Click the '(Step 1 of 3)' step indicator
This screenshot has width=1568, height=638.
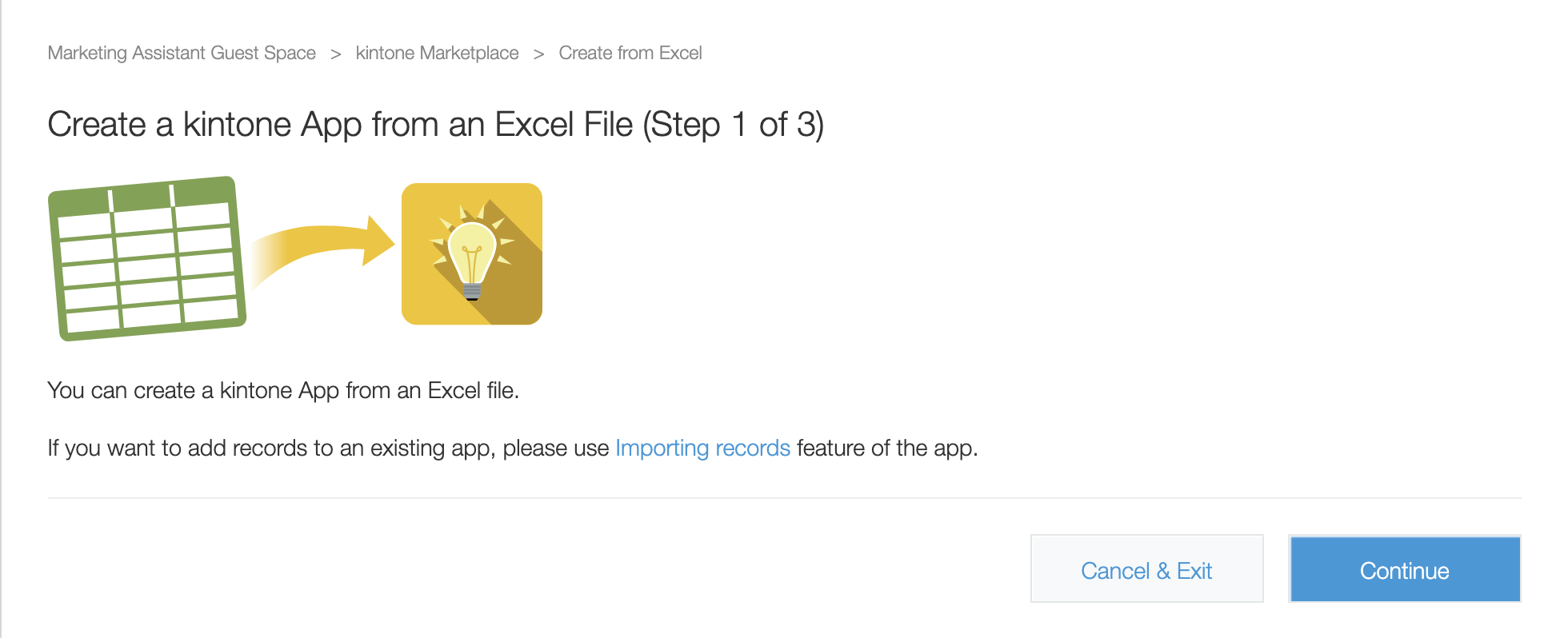pyautogui.click(x=734, y=125)
